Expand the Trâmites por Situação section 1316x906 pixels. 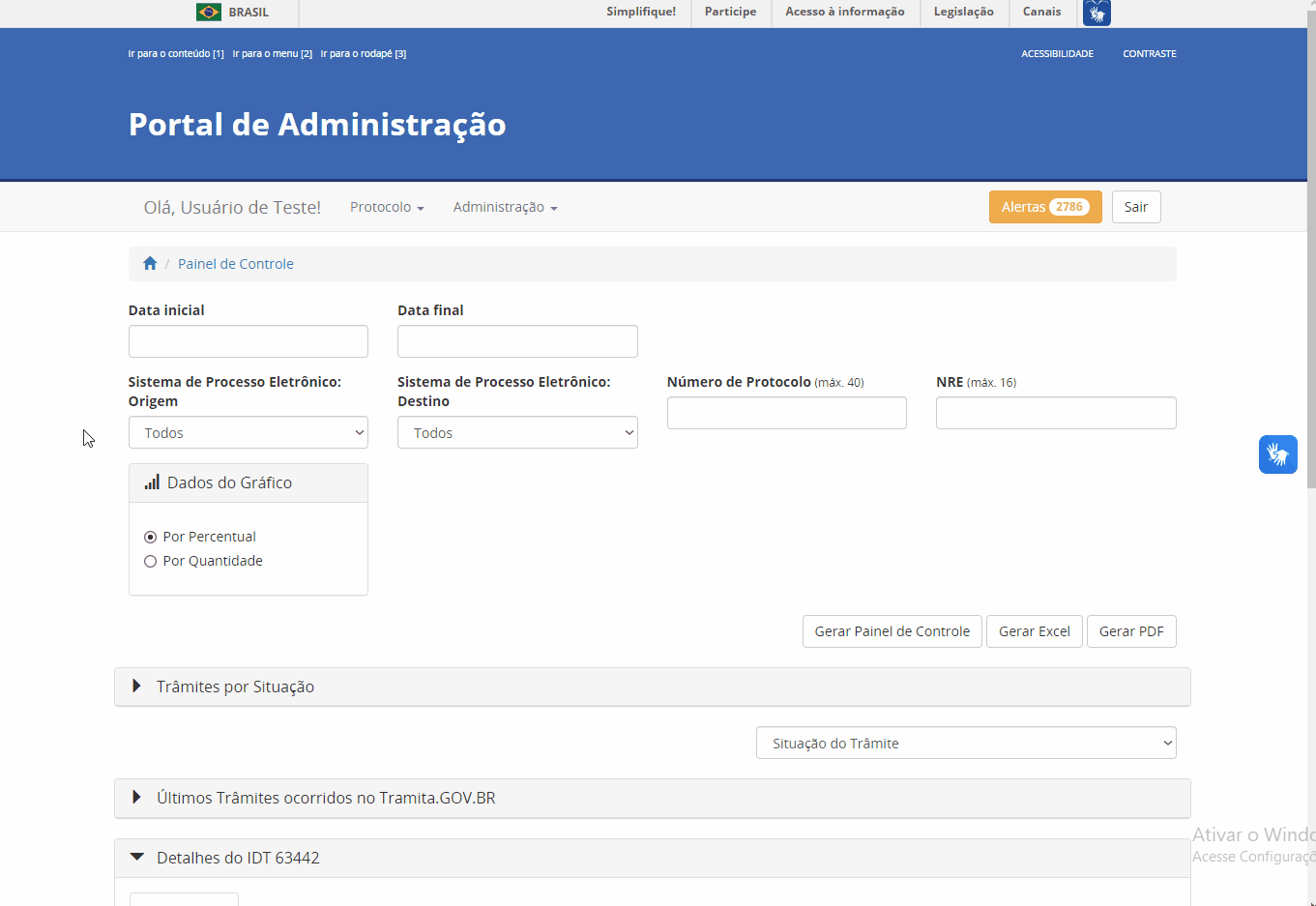click(653, 687)
